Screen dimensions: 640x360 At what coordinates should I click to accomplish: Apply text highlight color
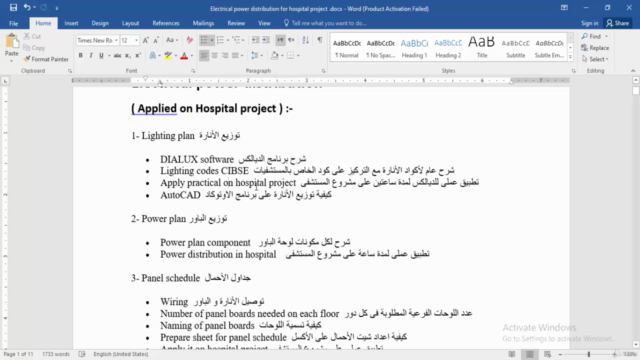168,56
